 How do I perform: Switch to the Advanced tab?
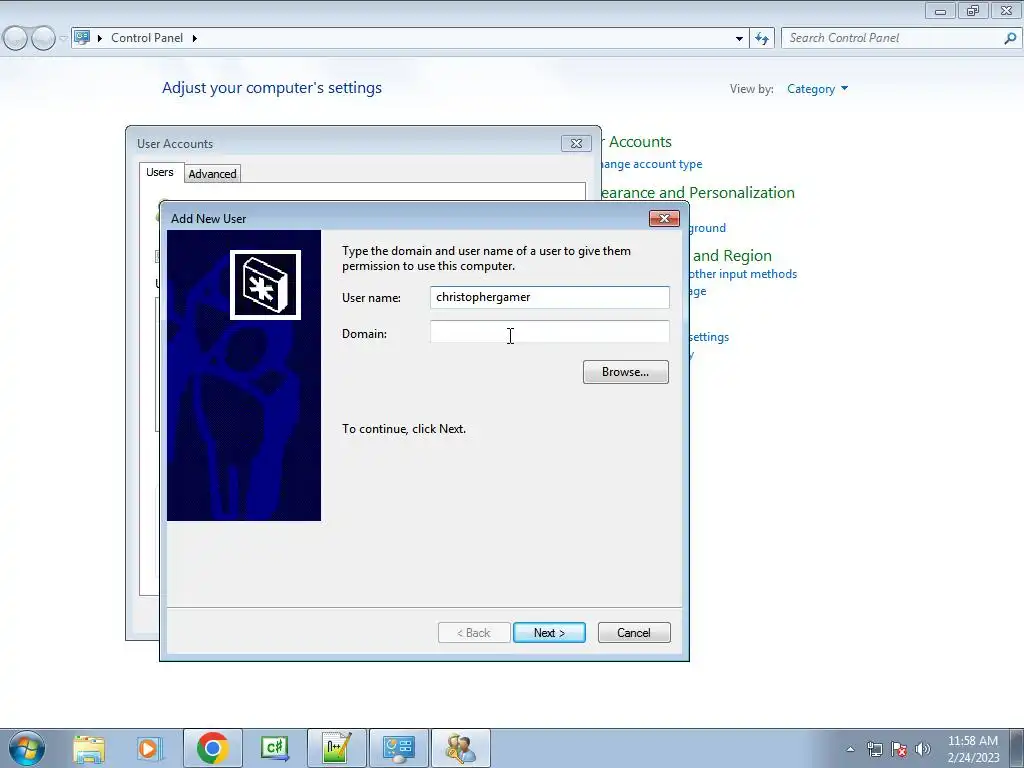pyautogui.click(x=212, y=174)
